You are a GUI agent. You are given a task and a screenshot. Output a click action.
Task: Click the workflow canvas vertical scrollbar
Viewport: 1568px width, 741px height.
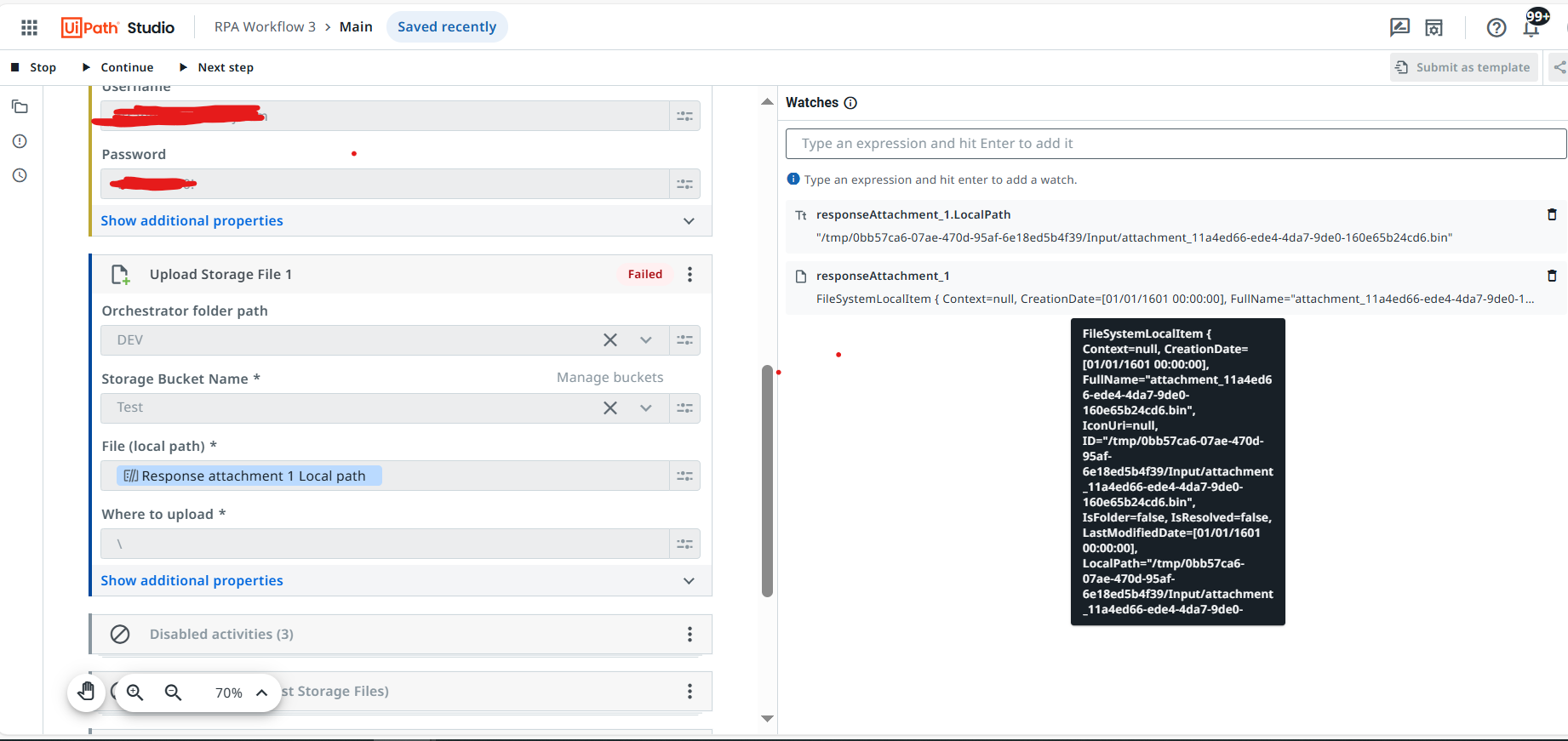pyautogui.click(x=767, y=481)
